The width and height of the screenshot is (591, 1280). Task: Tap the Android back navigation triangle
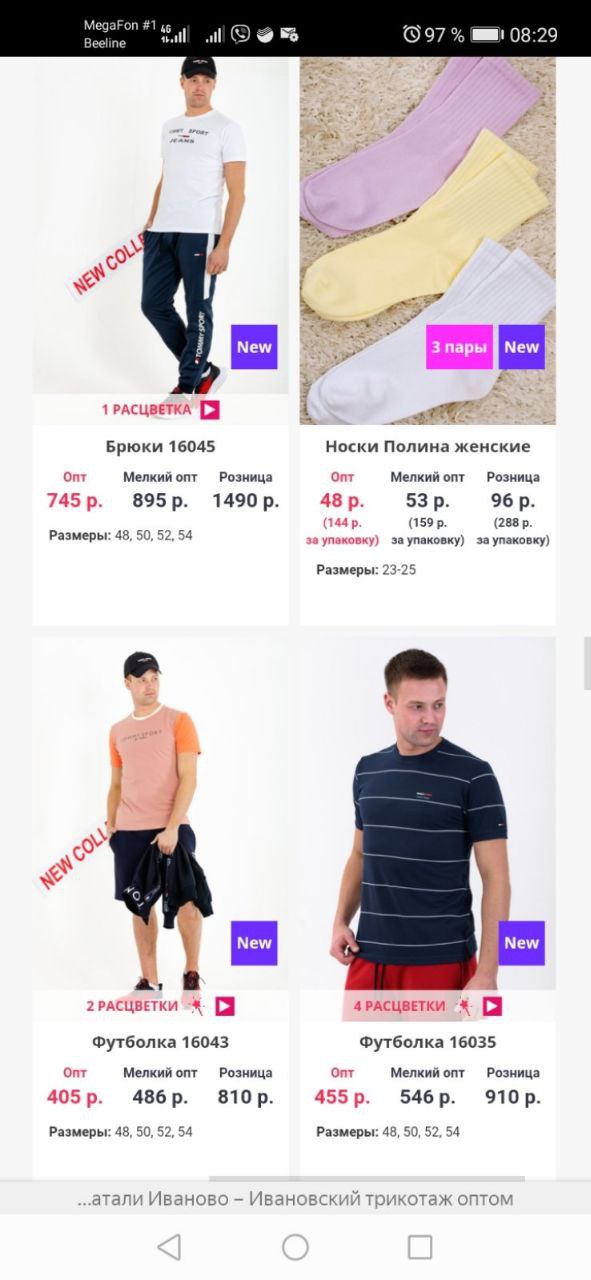click(170, 1246)
